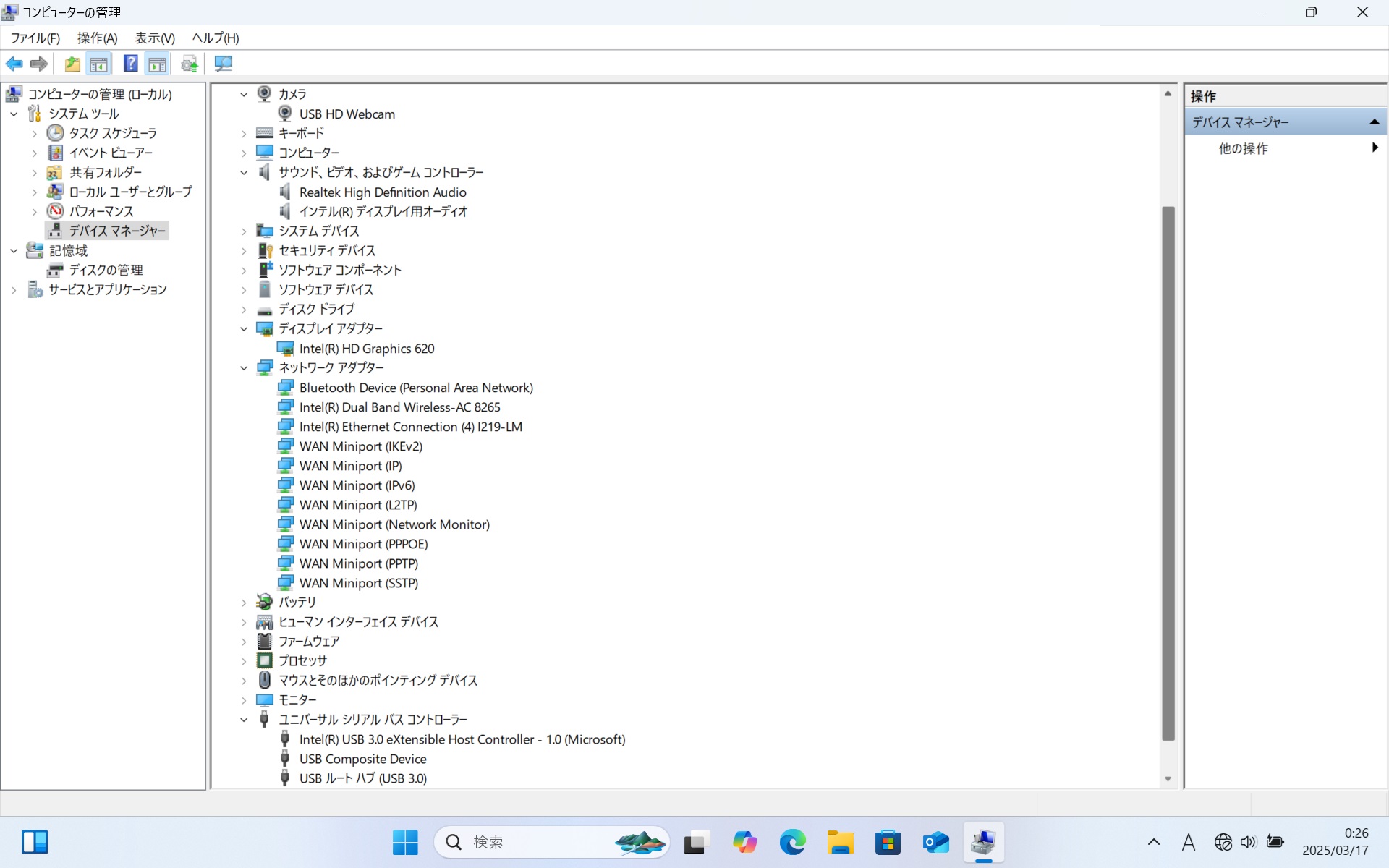Toggle the Show/Hide Action Pane toolbar icon
The width and height of the screenshot is (1389, 868).
click(157, 64)
